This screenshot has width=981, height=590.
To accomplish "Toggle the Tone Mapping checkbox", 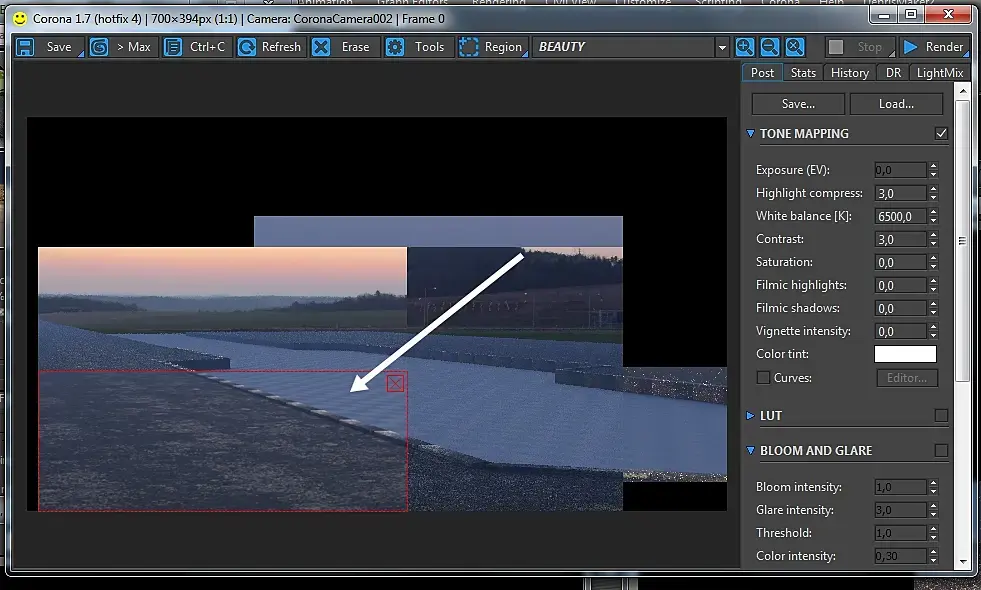I will (x=941, y=133).
